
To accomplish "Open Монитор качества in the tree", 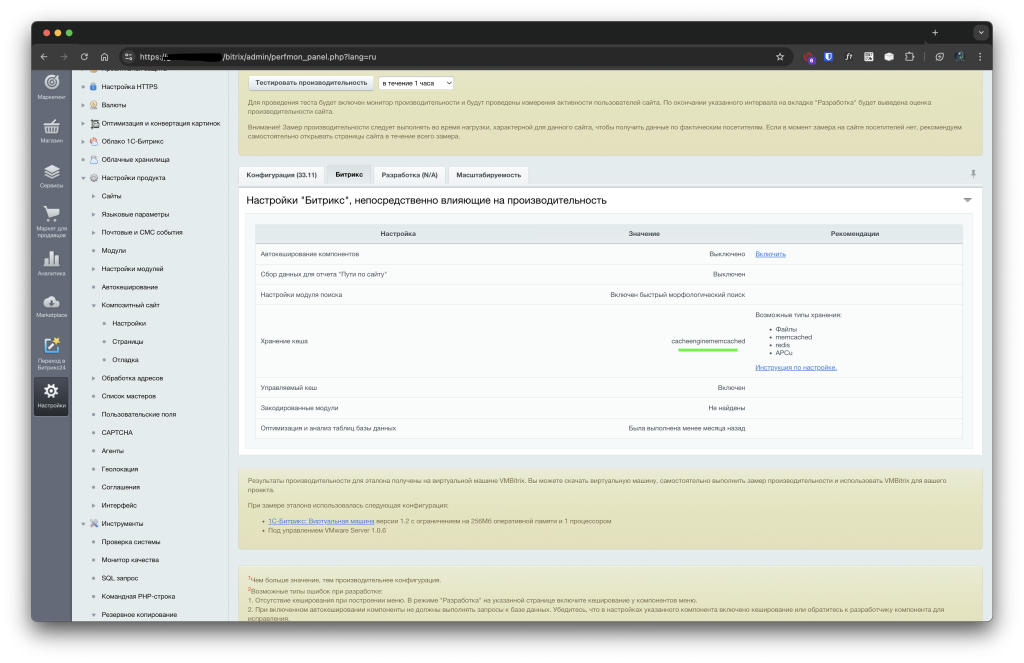I will pos(130,560).
